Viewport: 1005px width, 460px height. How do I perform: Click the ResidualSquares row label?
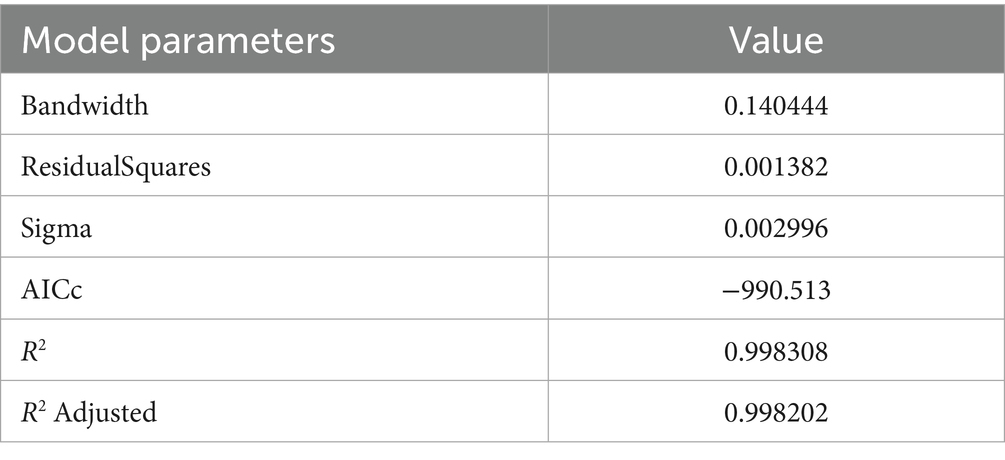(x=116, y=166)
